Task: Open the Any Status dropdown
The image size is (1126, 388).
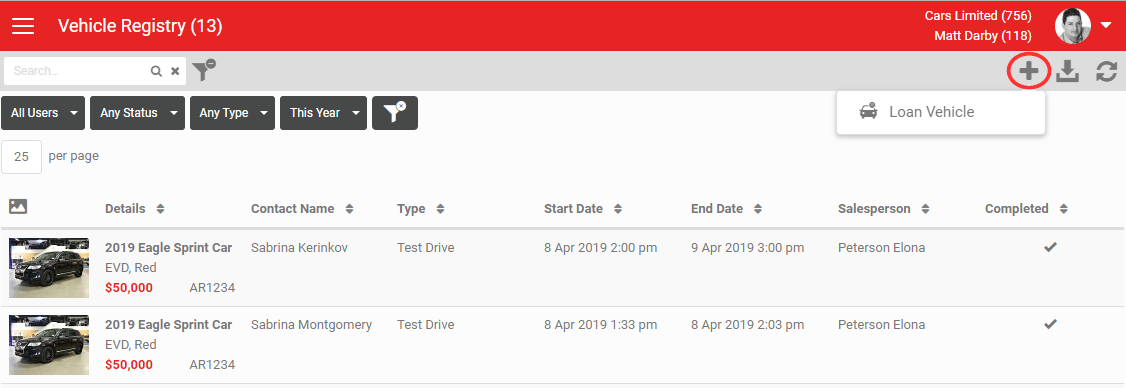Action: (137, 113)
